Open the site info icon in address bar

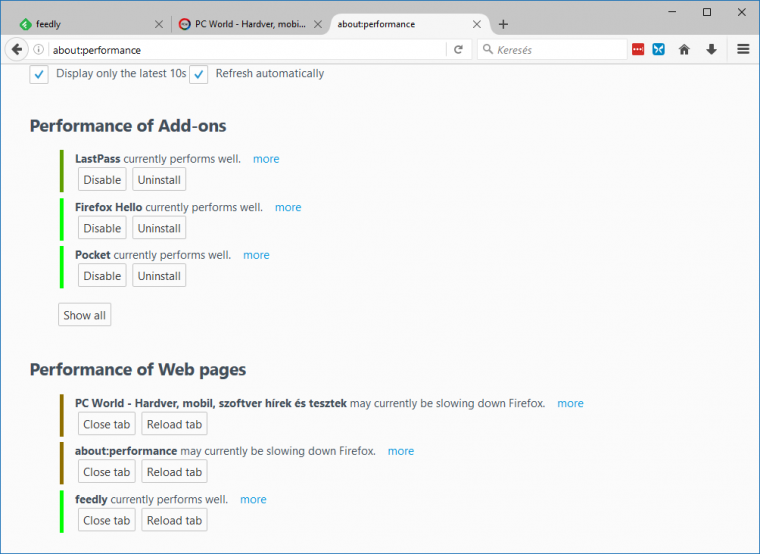pyautogui.click(x=39, y=49)
